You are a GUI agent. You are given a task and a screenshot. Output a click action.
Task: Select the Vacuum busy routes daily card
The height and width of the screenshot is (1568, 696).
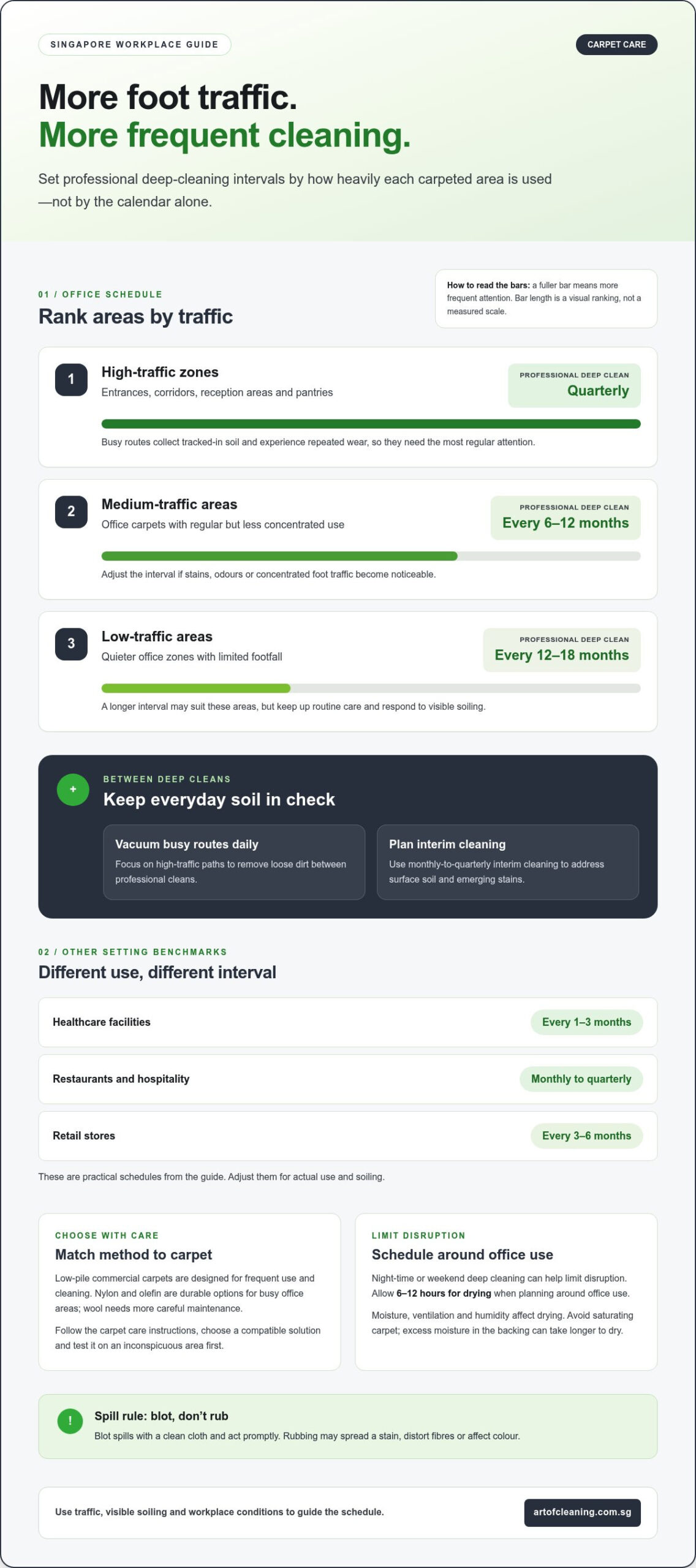(x=234, y=862)
